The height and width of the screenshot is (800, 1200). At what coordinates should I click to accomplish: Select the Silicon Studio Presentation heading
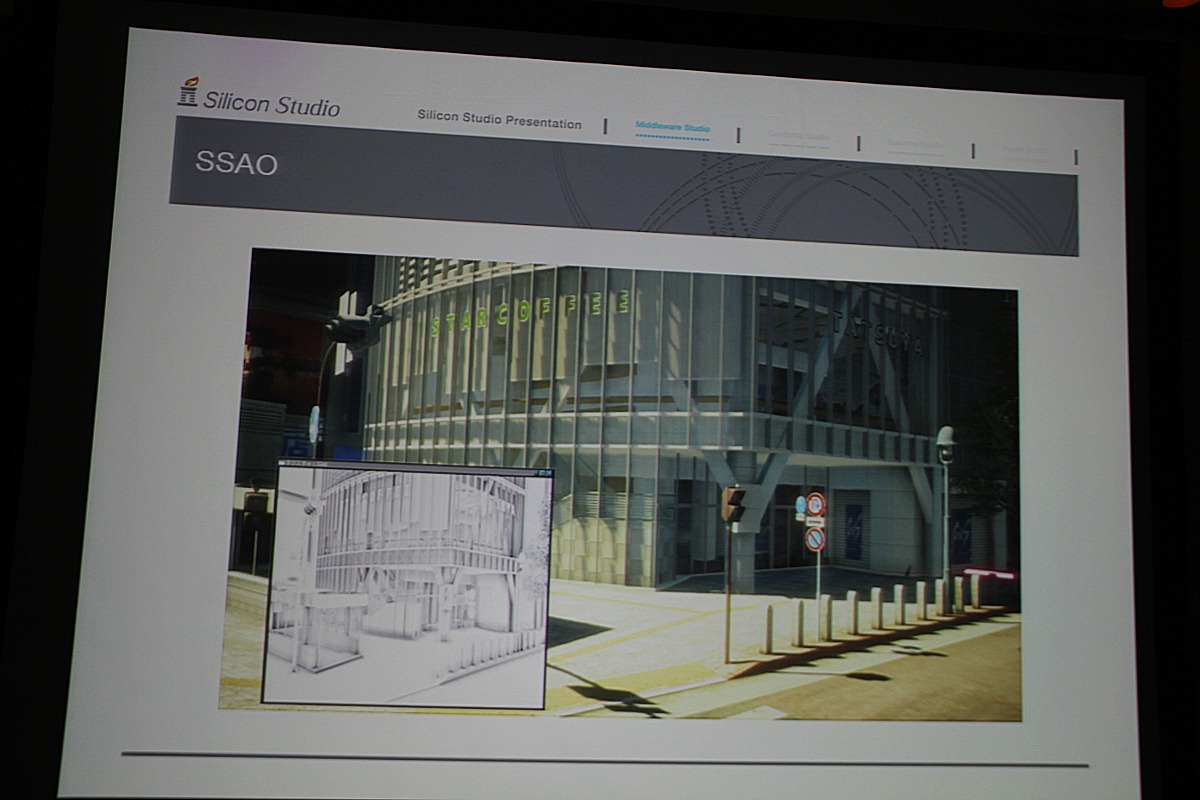(x=499, y=122)
